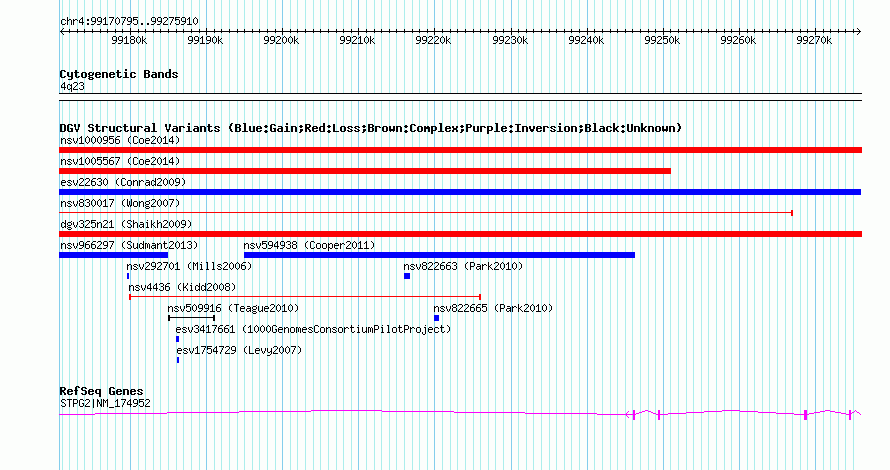Click the chr4:99170795..99275910 coordinate label
Screen dimensions: 890x470
tap(129, 22)
